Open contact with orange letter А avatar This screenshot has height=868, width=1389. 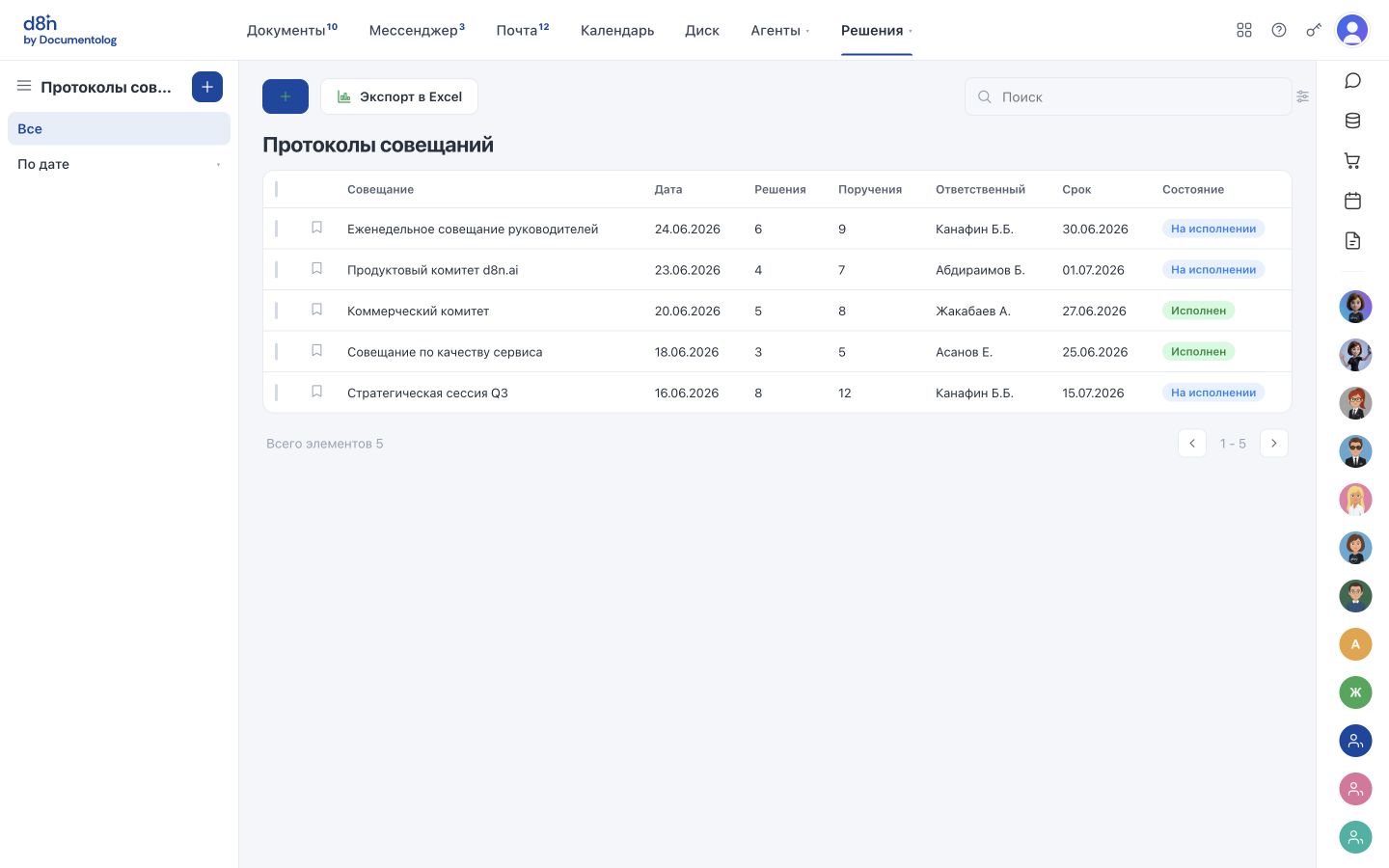tap(1355, 644)
